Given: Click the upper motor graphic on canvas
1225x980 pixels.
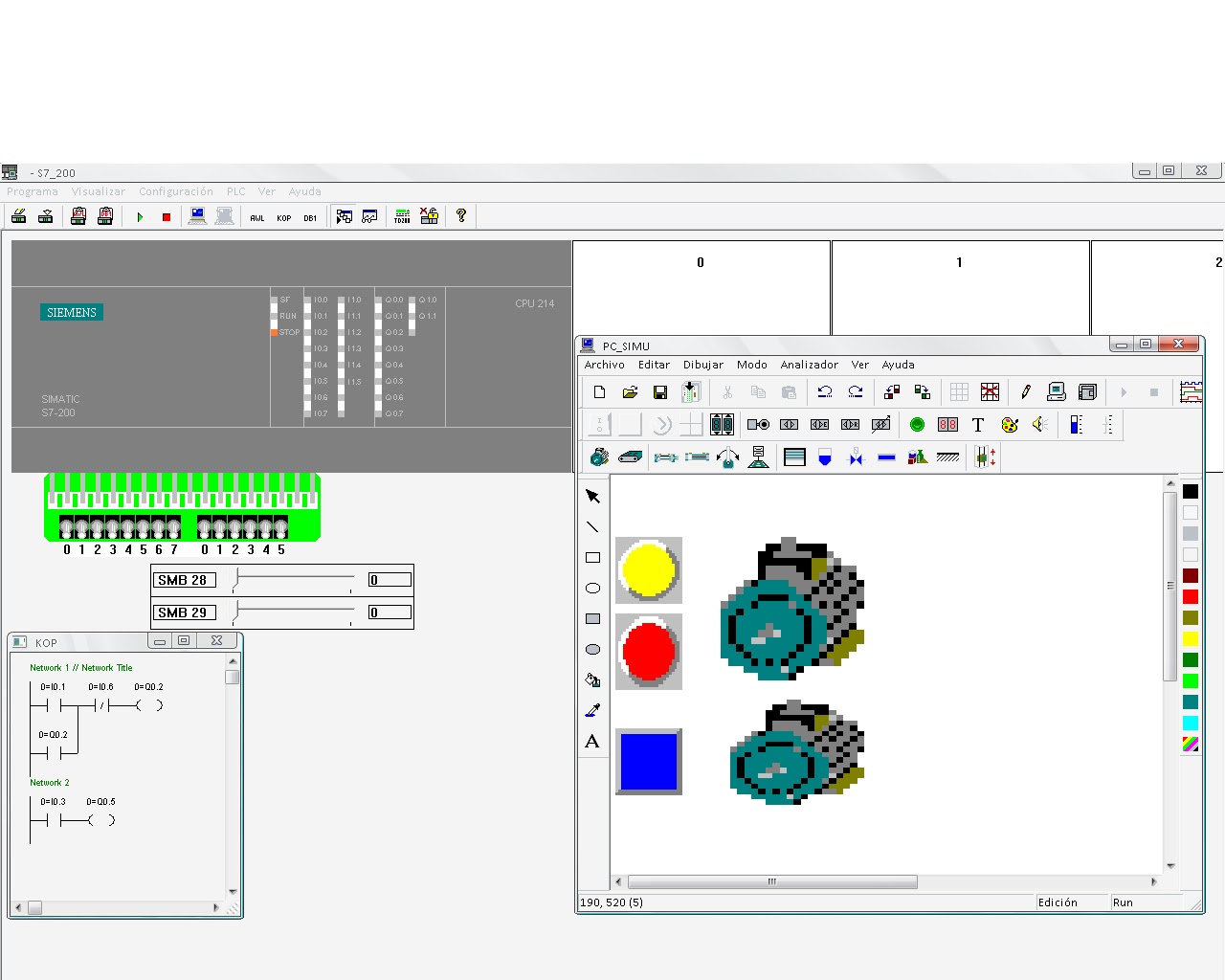Looking at the screenshot, I should coord(792,609).
